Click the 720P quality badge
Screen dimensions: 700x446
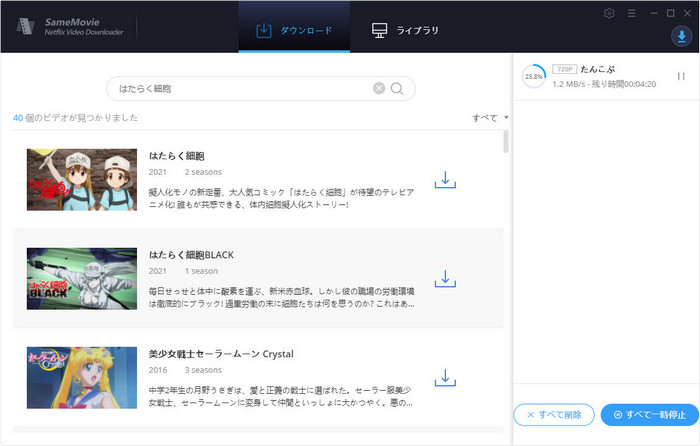(564, 69)
